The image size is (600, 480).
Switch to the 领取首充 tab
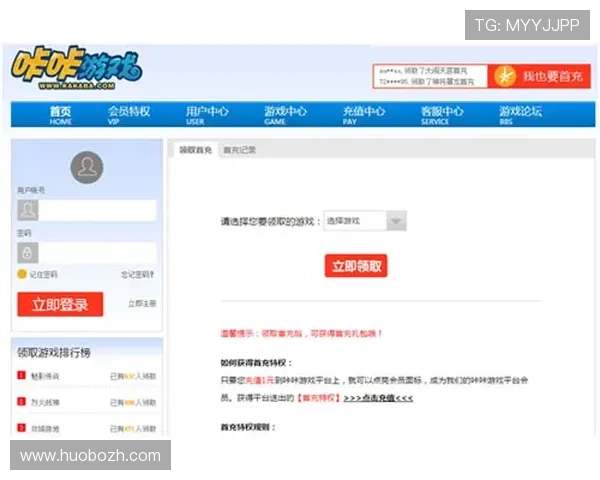(x=196, y=150)
